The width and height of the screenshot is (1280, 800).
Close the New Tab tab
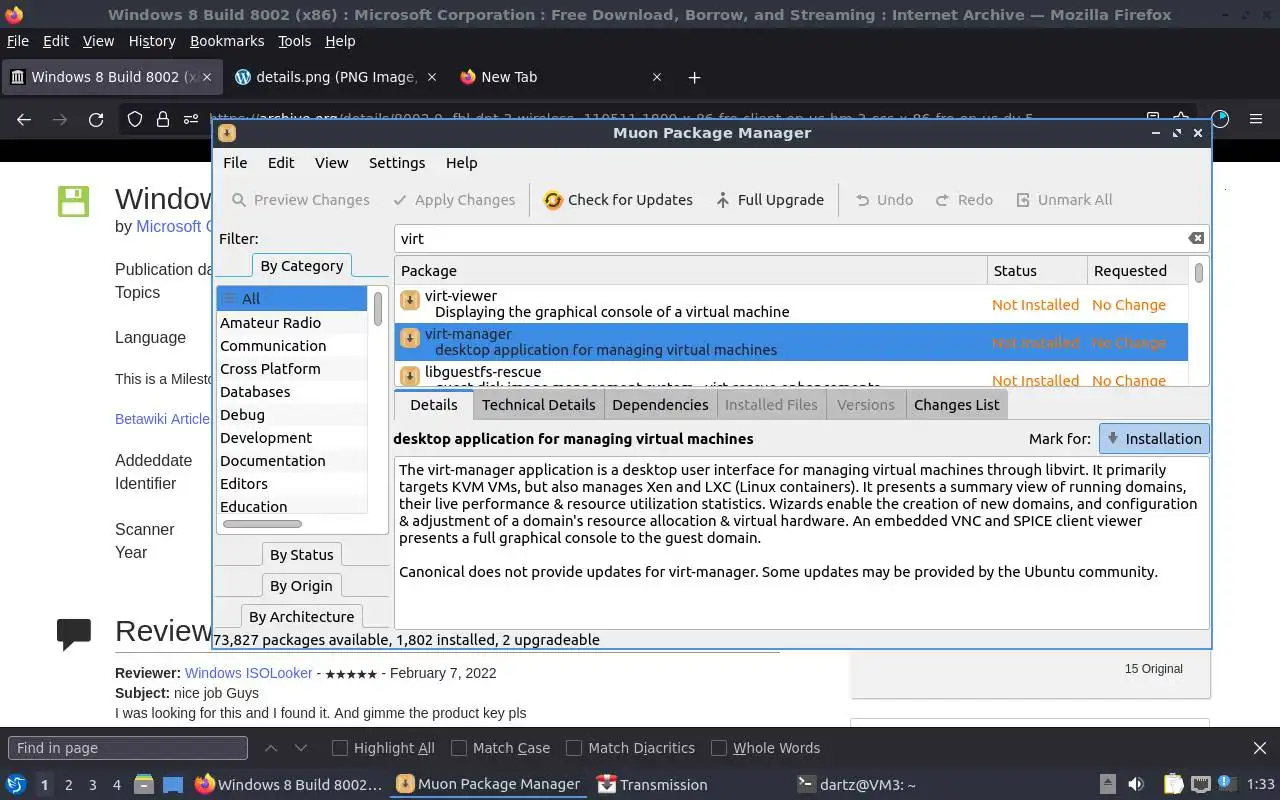[x=657, y=77]
